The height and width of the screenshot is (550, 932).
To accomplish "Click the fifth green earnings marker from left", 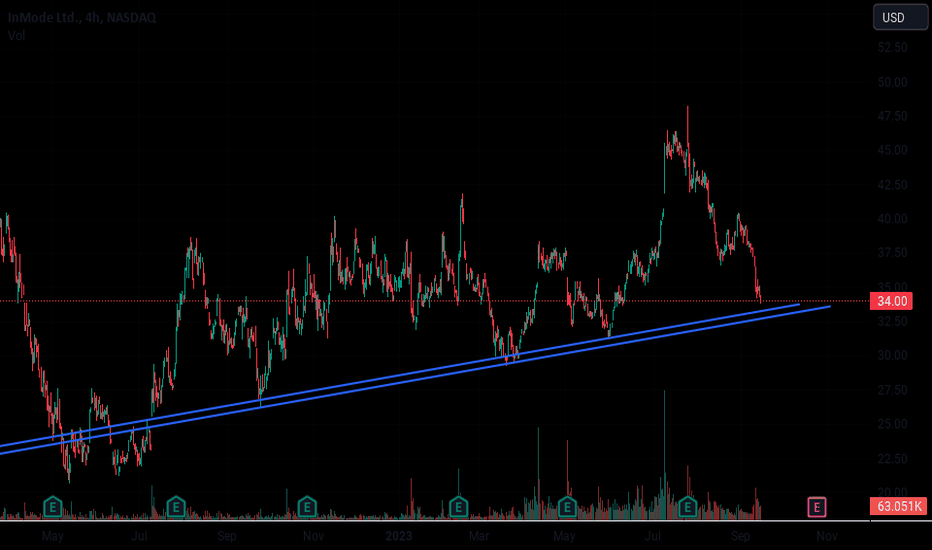I will tap(568, 507).
